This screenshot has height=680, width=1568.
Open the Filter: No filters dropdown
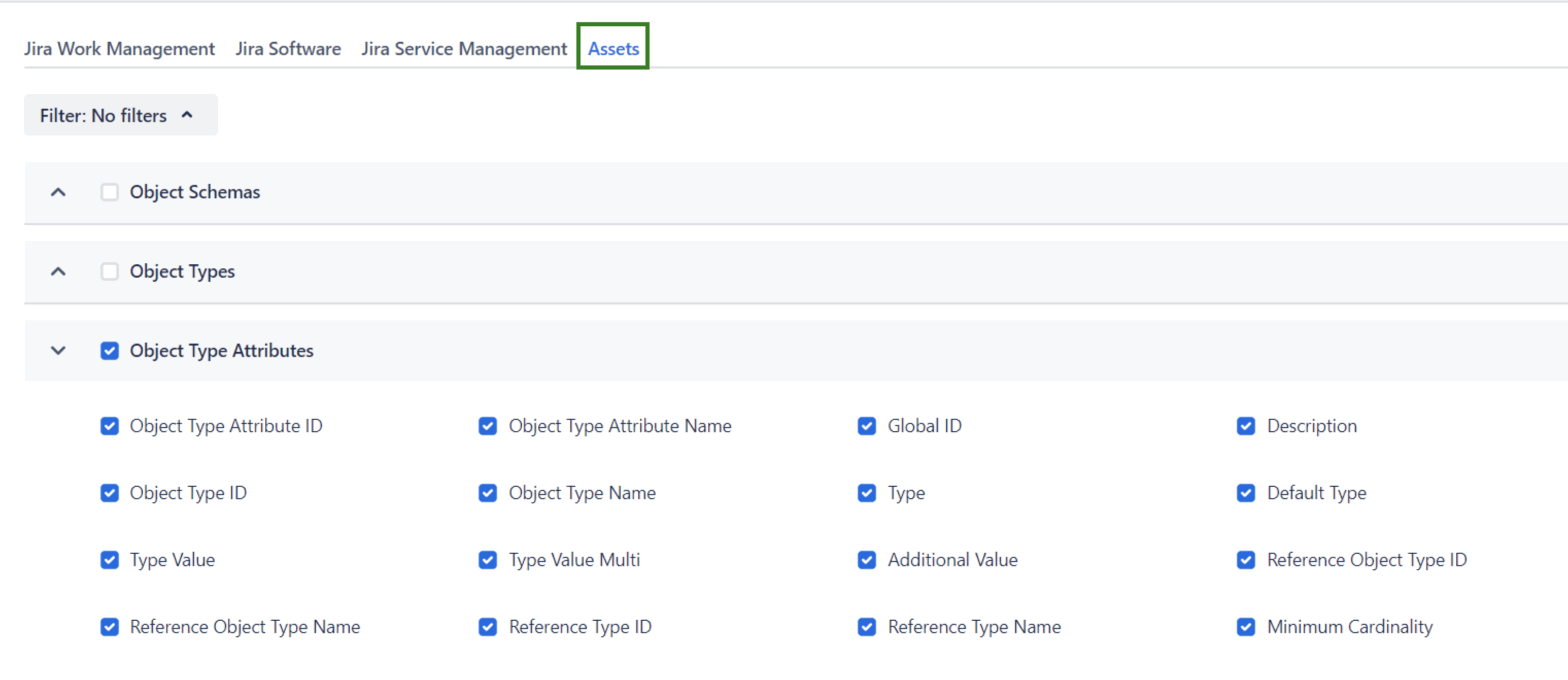[x=120, y=114]
